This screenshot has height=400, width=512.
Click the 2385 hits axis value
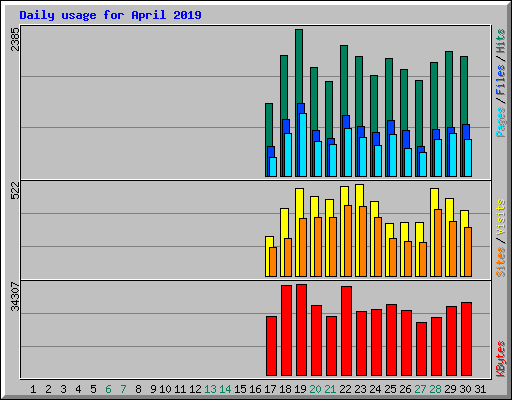coord(15,39)
